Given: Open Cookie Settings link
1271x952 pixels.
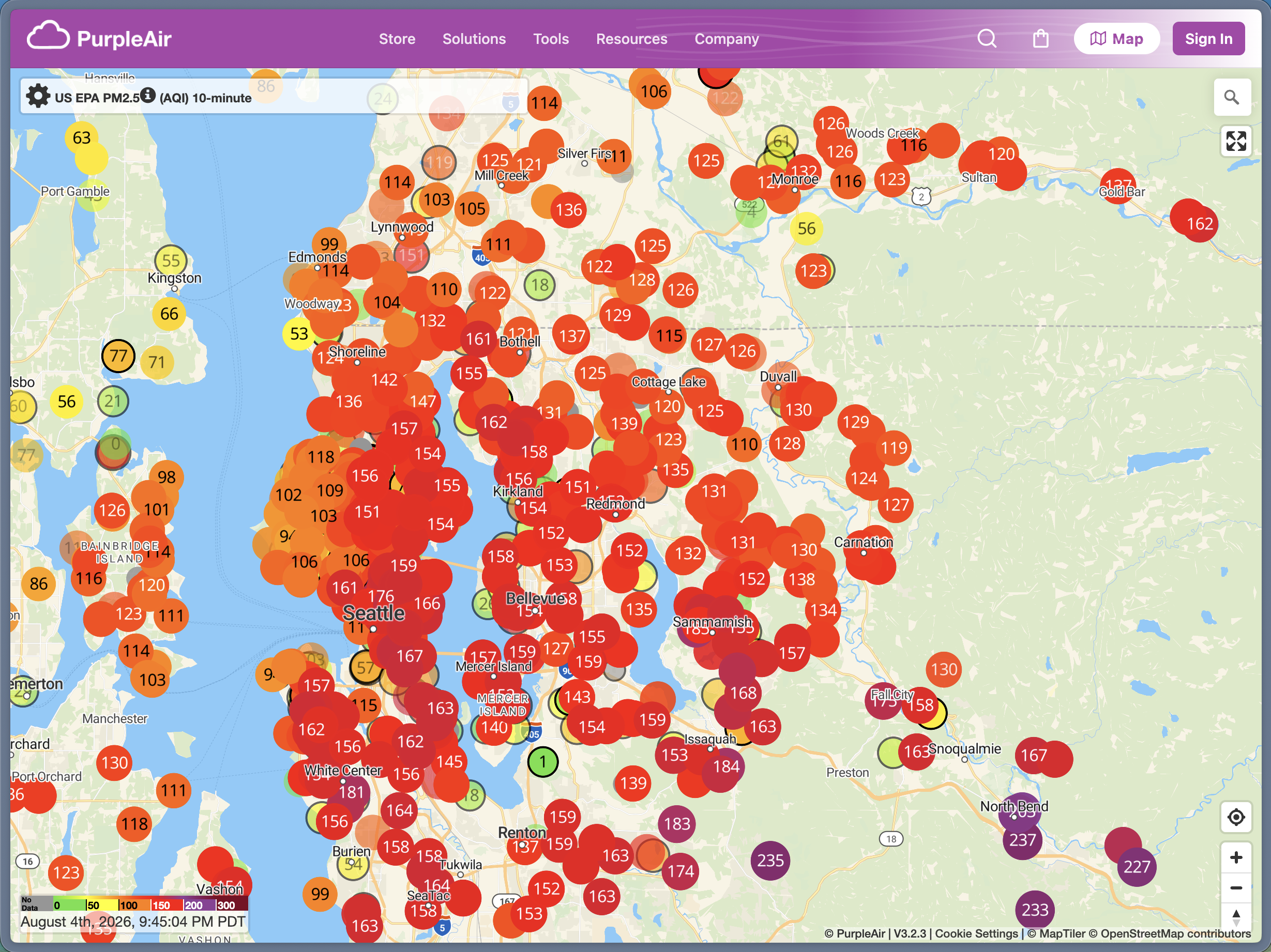Looking at the screenshot, I should tap(976, 933).
